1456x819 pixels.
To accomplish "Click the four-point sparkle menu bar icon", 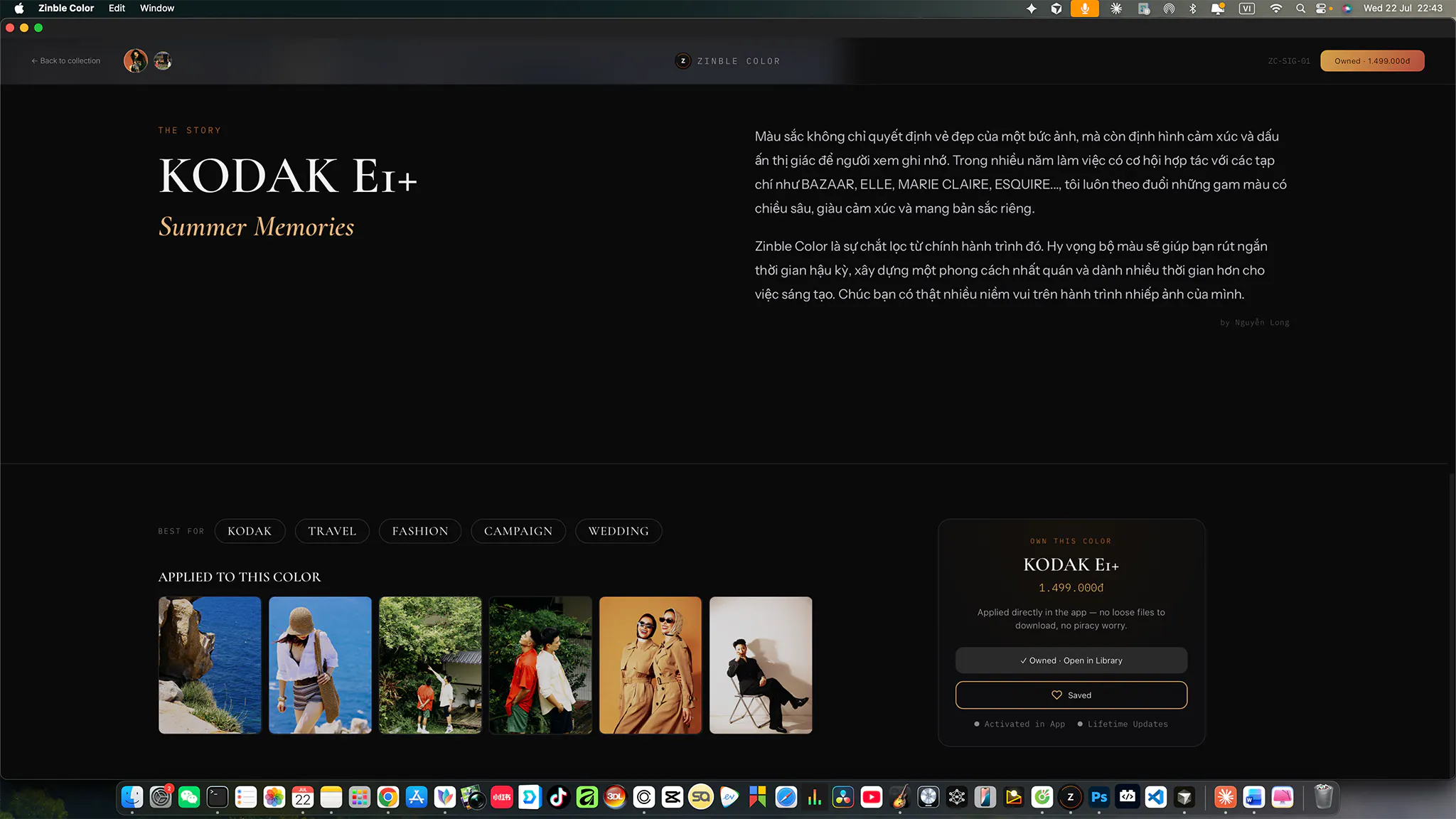I will 1032,9.
